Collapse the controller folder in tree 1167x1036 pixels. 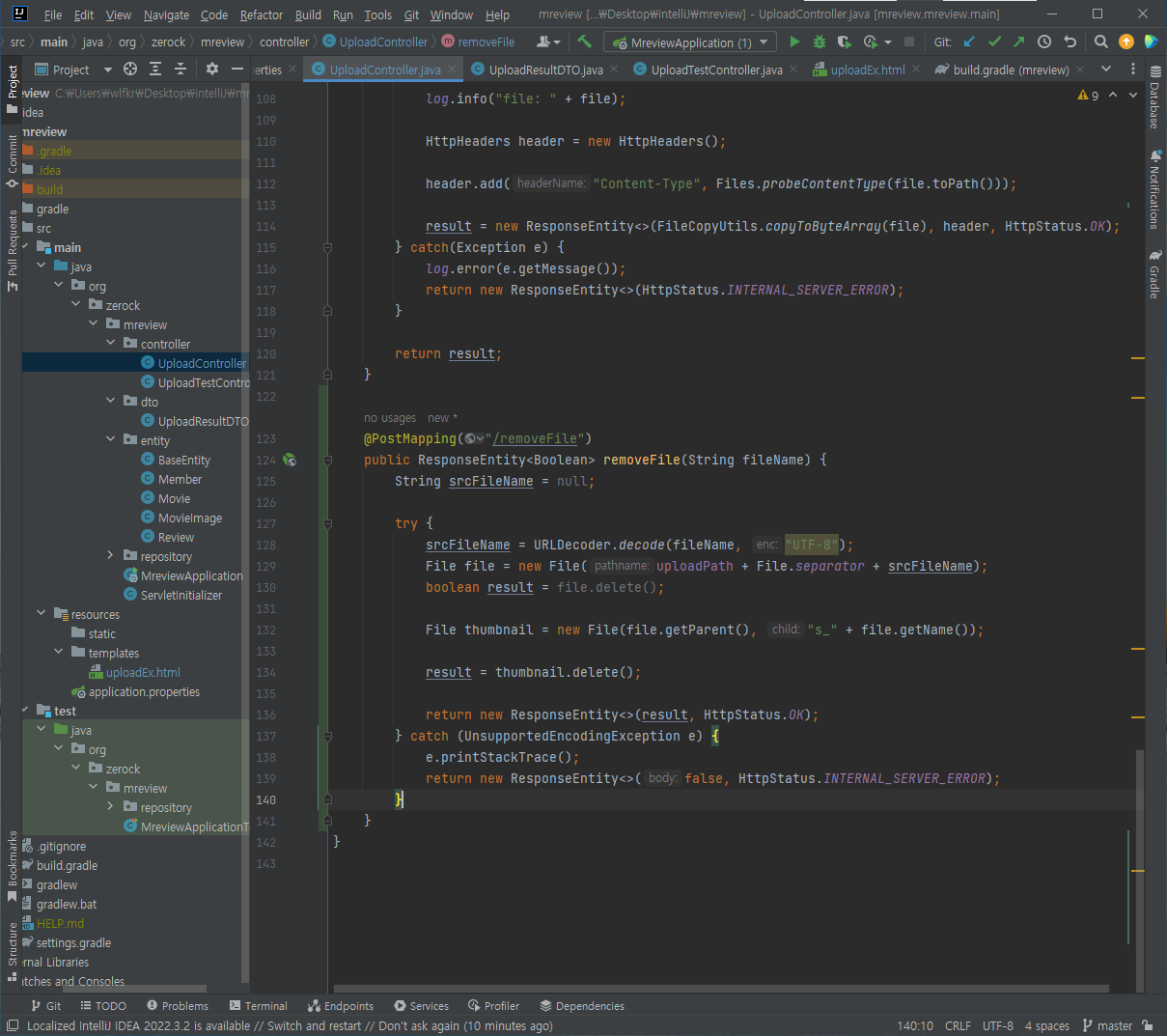click(x=111, y=344)
